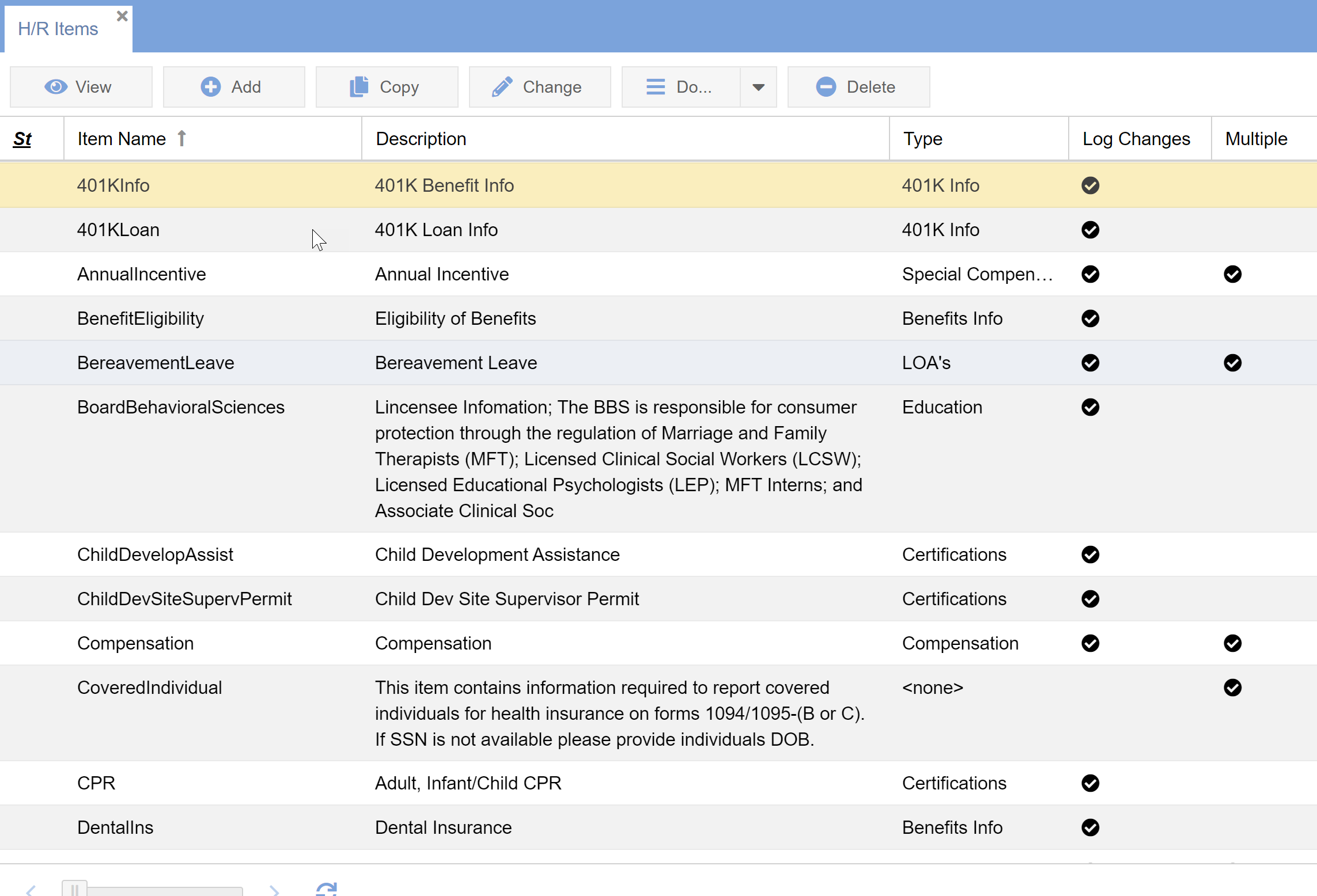Toggle Multiple check for BereavementLeave
Screen dimensions: 1317x896
pos(1232,363)
